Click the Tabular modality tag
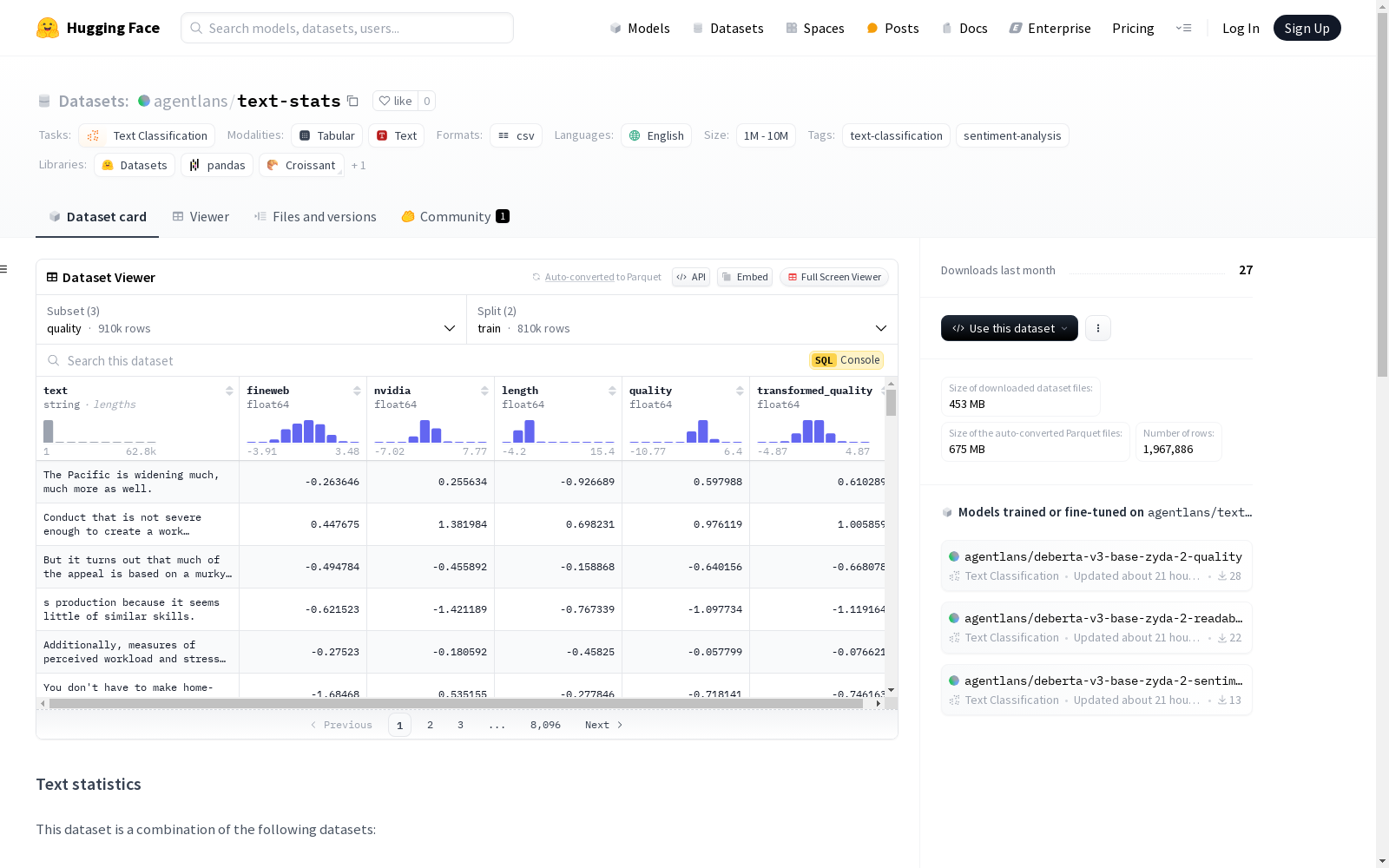 [x=326, y=135]
